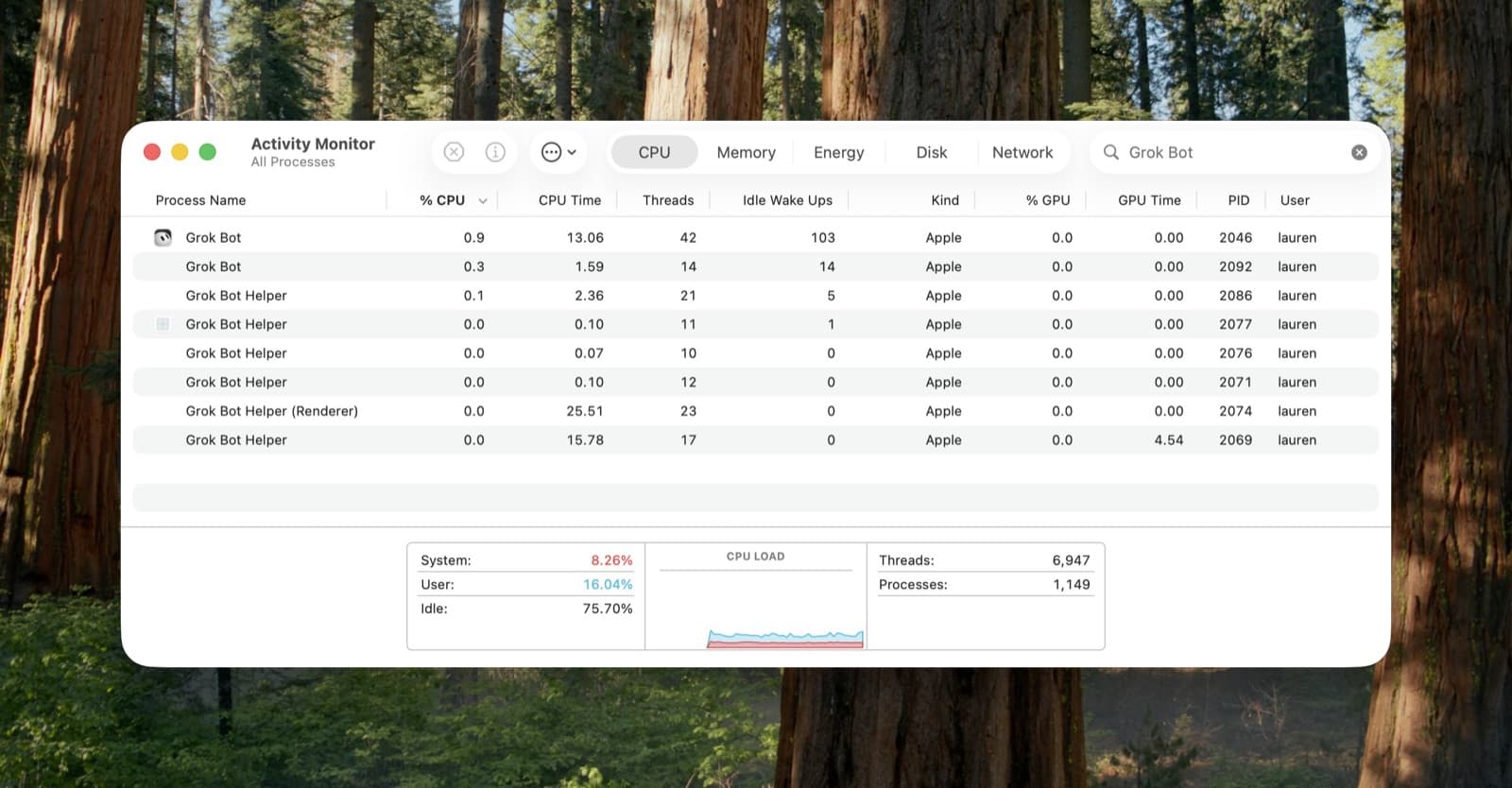This screenshot has width=1512, height=788.
Task: Click the PID value 2074
Action: [x=1235, y=411]
